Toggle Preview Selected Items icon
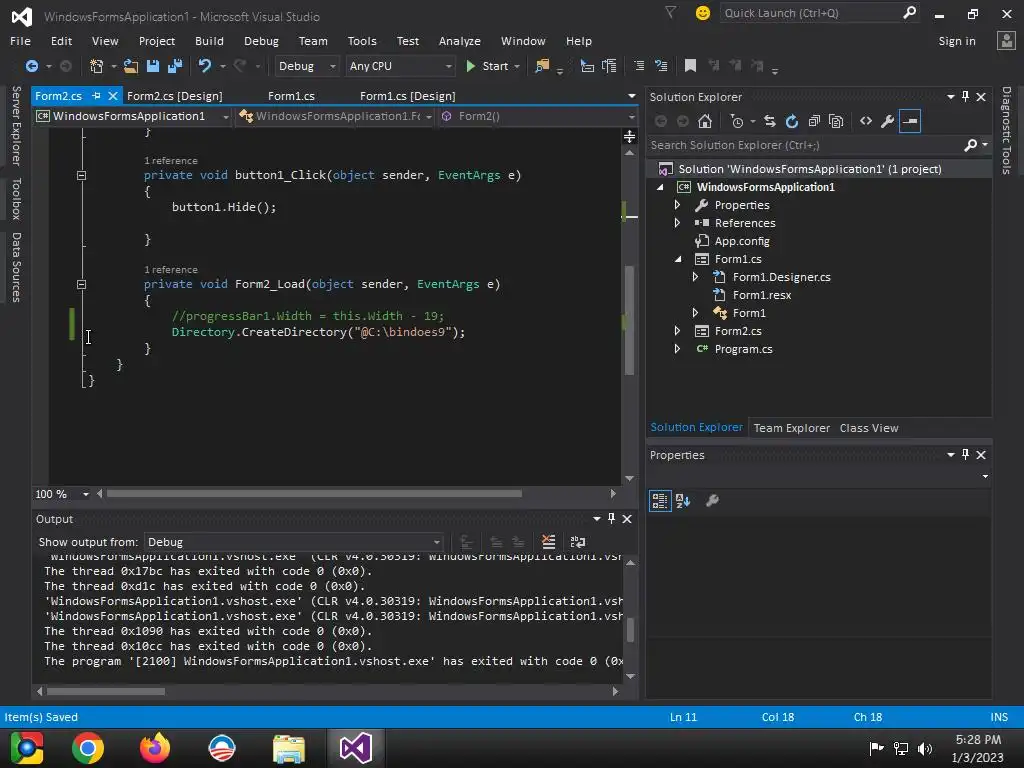 pos(910,121)
